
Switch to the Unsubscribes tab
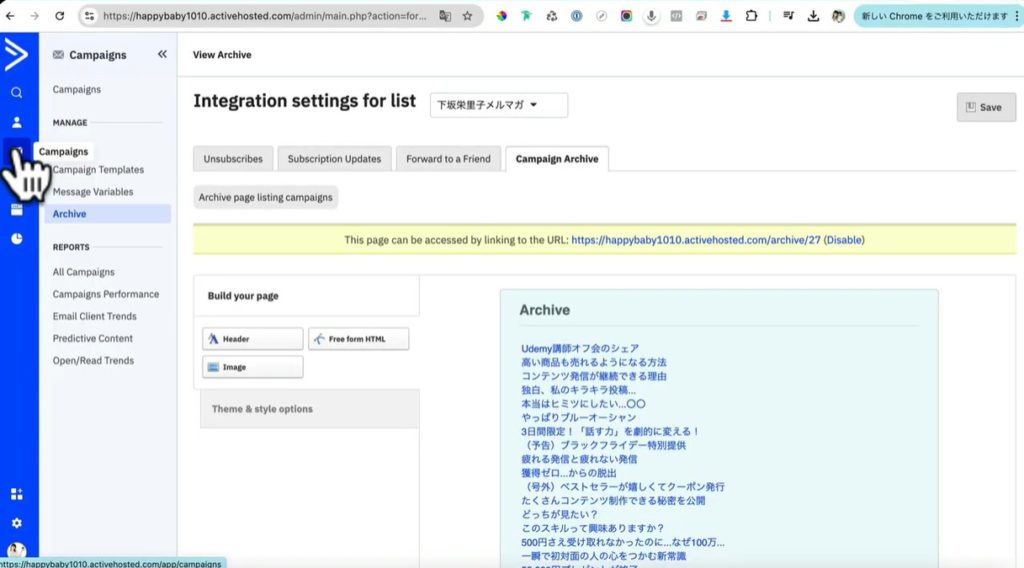coord(233,159)
